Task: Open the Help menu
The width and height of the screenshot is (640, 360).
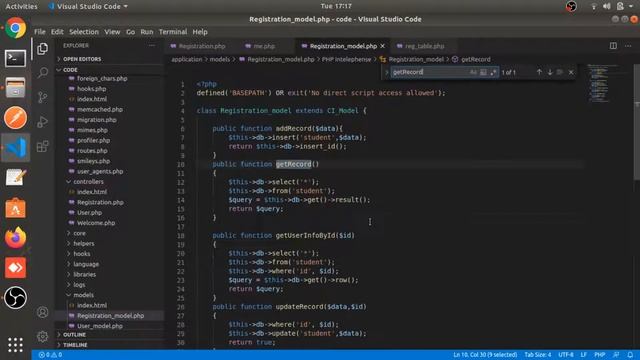Action: coord(200,32)
